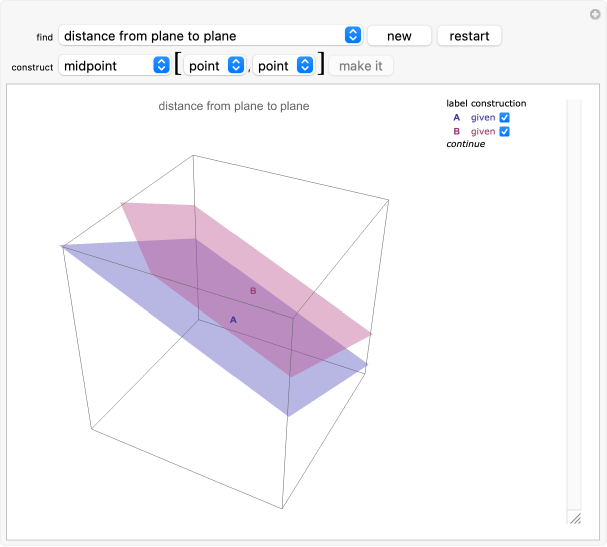This screenshot has height=547, width=607.
Task: Click the purple letter A in the label list
Action: tap(456, 117)
